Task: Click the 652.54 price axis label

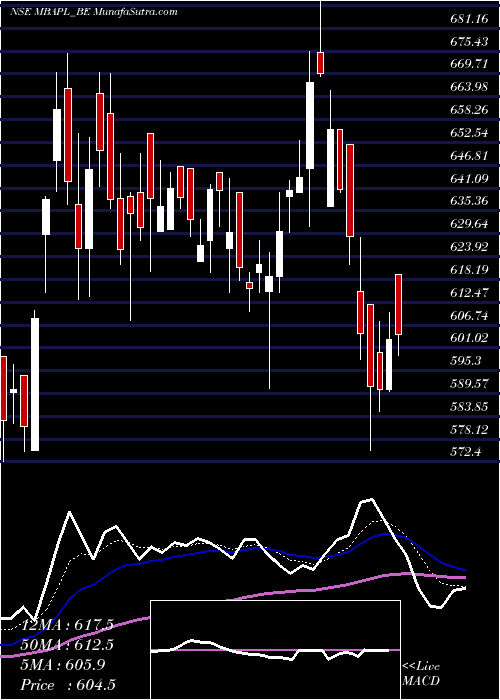Action: click(470, 133)
